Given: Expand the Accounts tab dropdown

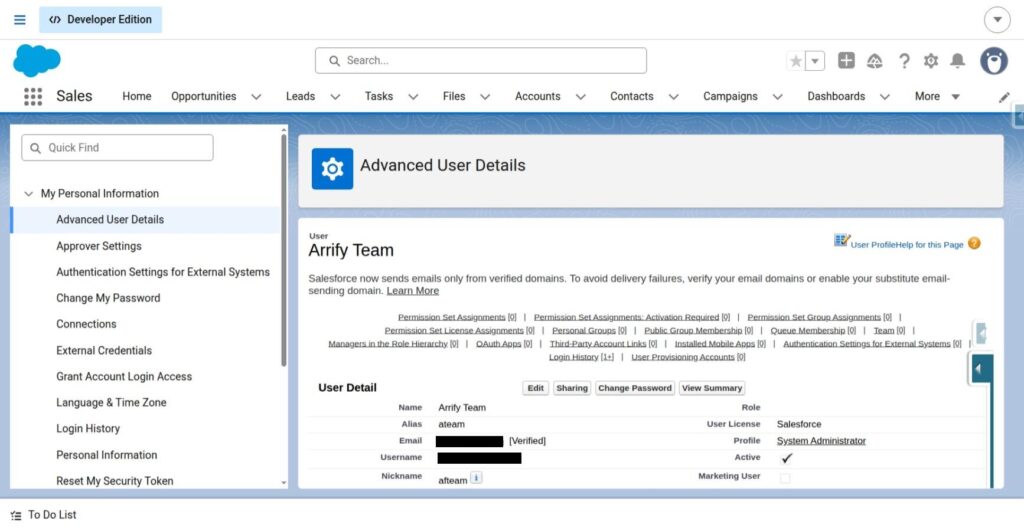Looking at the screenshot, I should (x=580, y=97).
